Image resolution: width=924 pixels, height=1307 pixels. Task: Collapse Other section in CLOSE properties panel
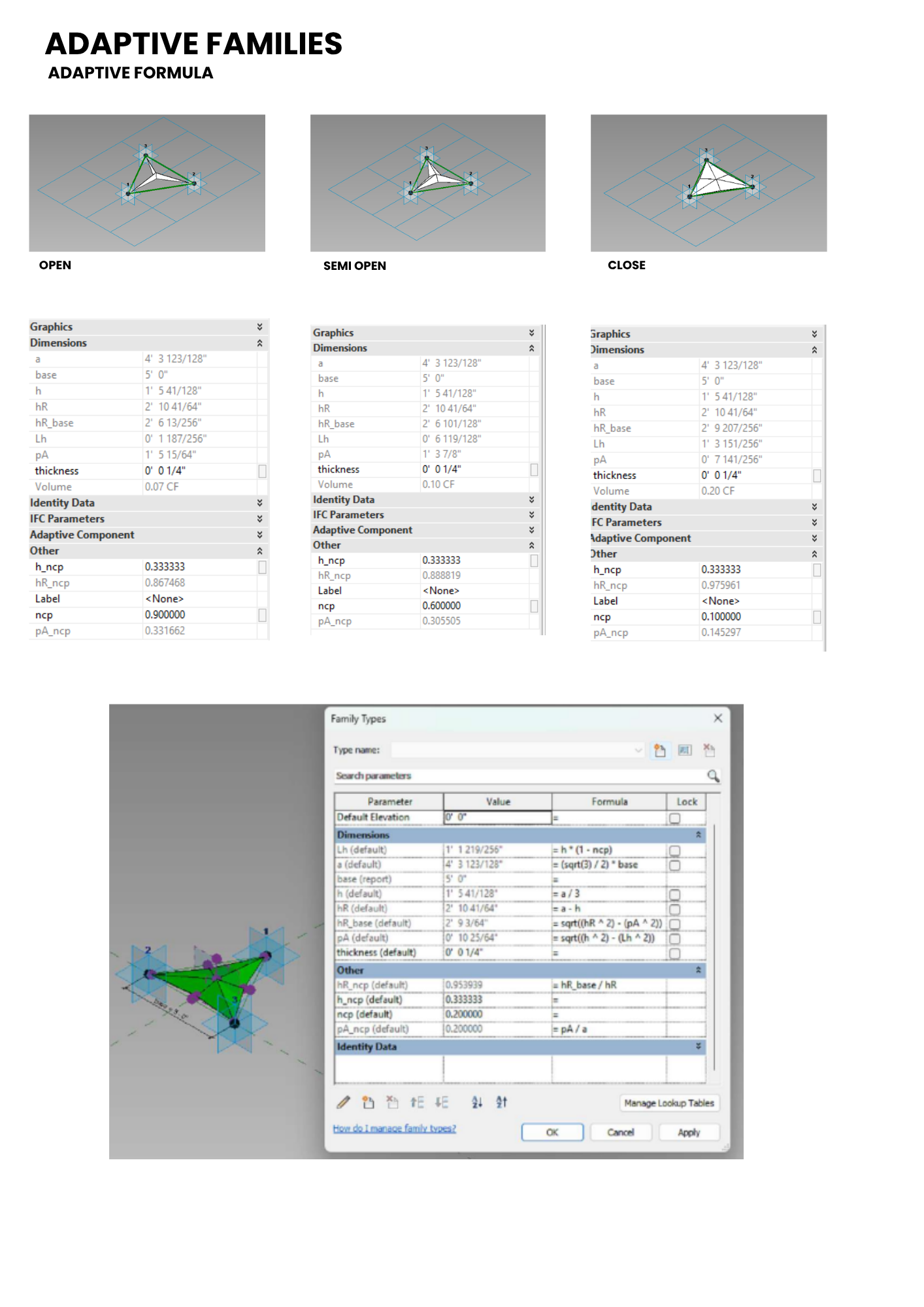(x=814, y=554)
